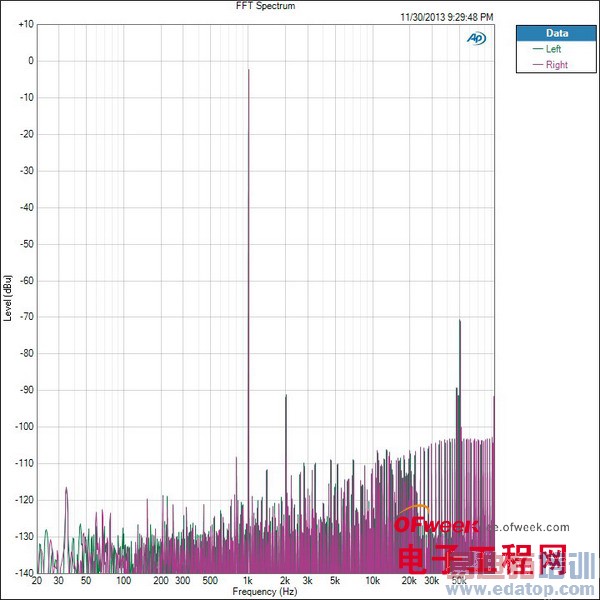Click the FFT Spectrum graph title
This screenshot has height=600, width=600.
(266, 6)
